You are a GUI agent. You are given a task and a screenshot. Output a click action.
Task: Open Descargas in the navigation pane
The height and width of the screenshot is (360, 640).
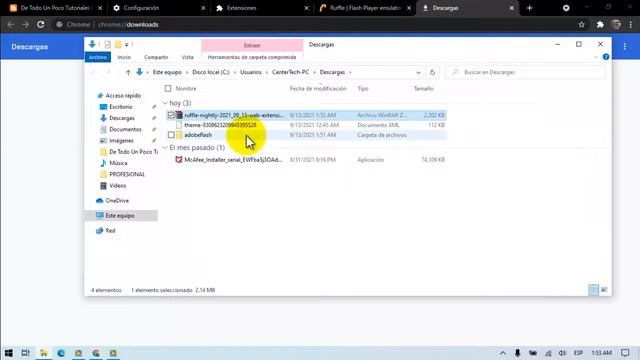122,118
